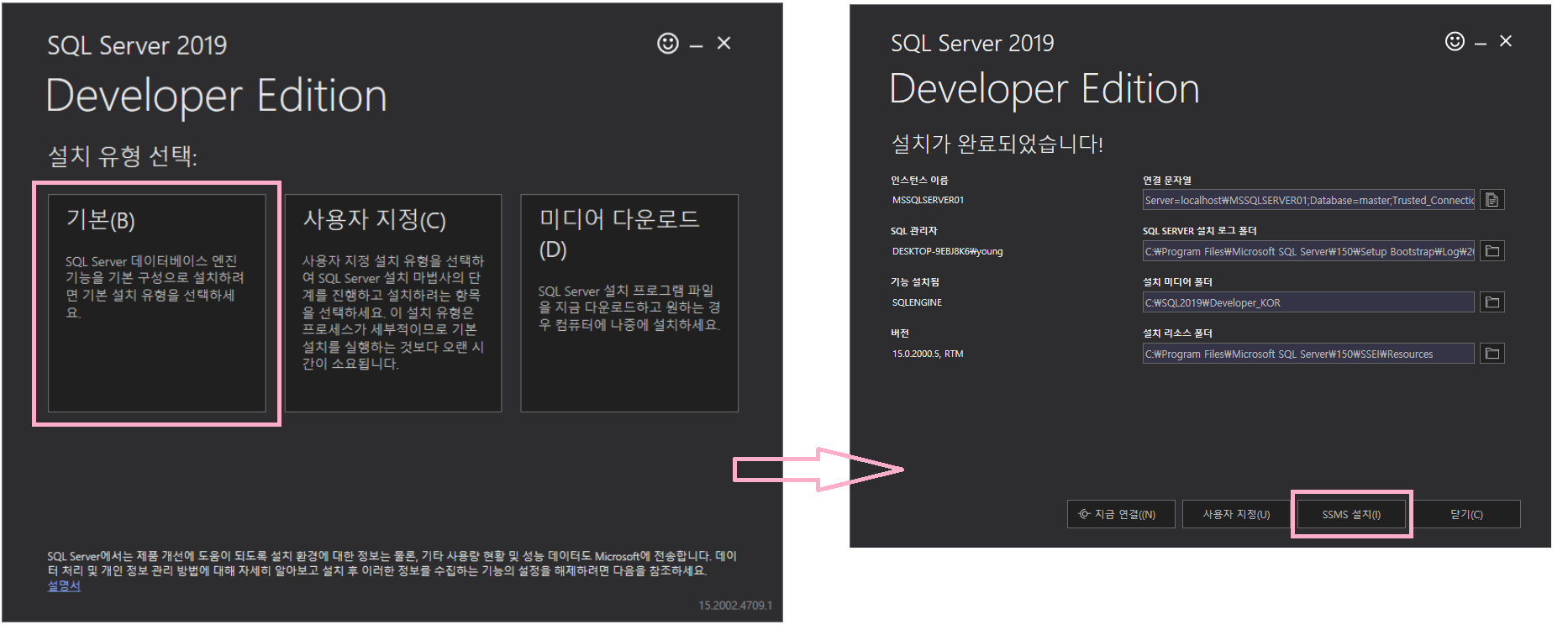Click the feedback smiley icon in the left installer window
Screen dimensions: 1568x635
pos(667,43)
